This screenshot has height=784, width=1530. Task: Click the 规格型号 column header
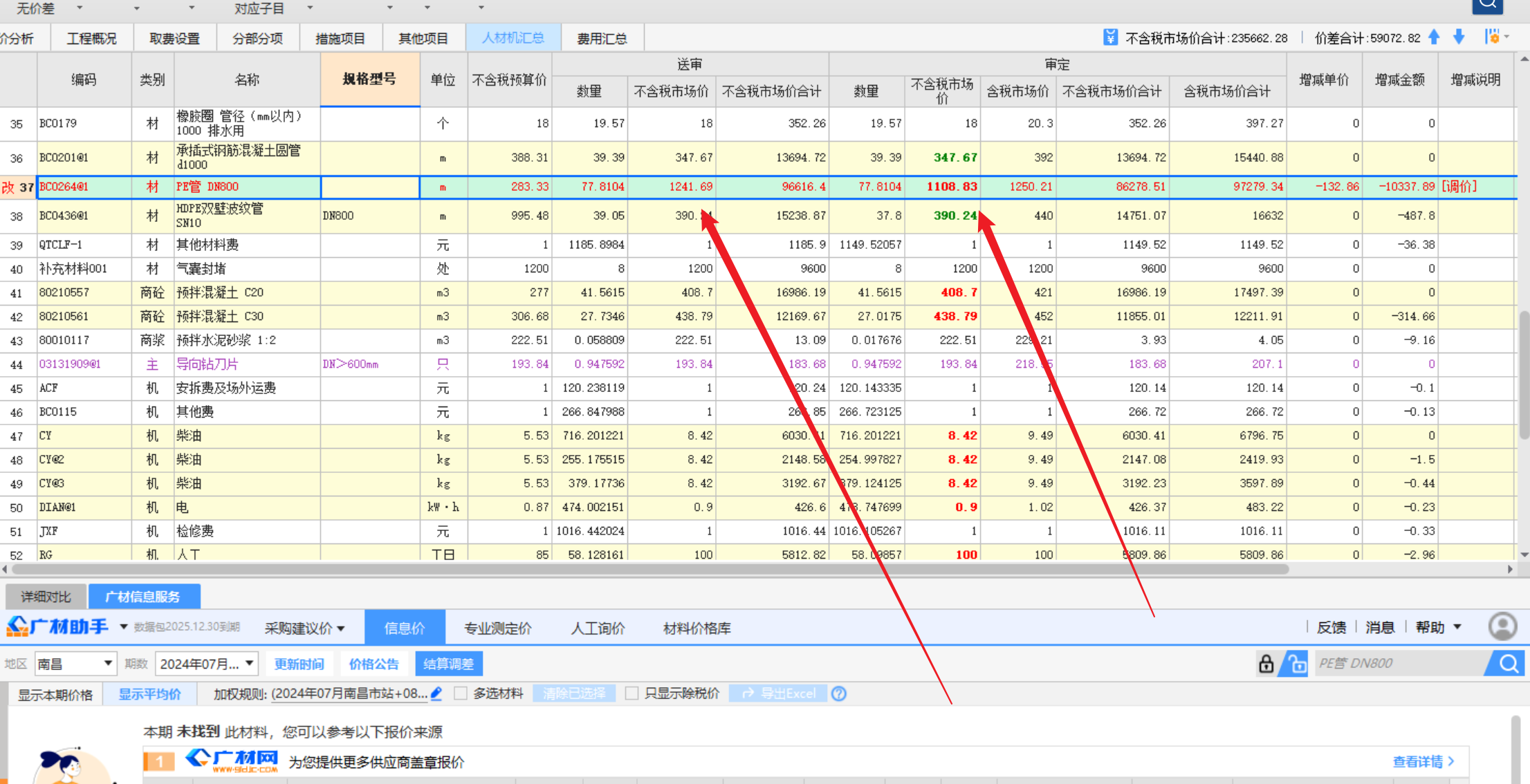pos(369,80)
